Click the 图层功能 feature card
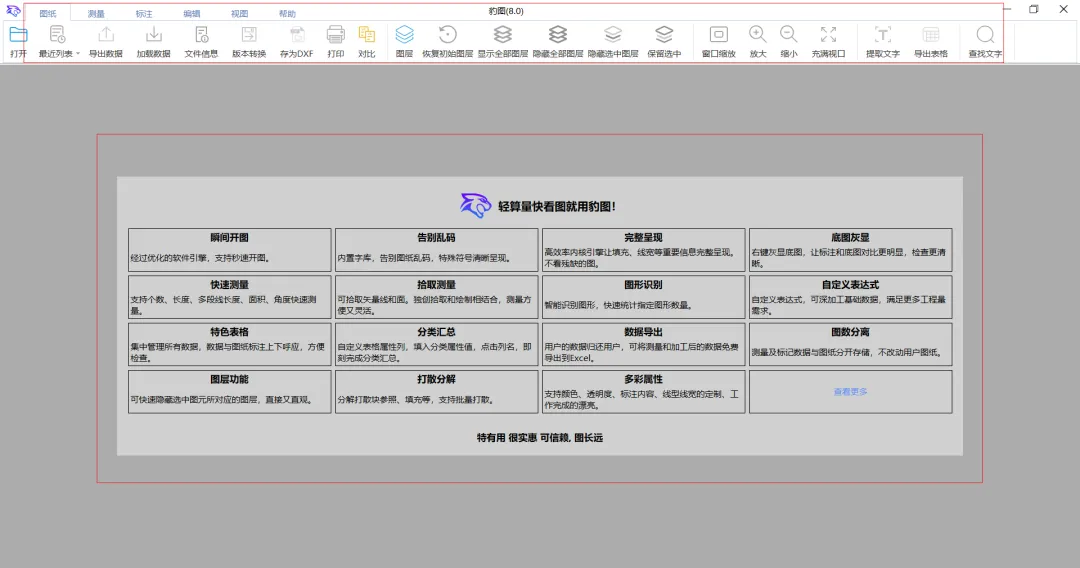 [229, 392]
